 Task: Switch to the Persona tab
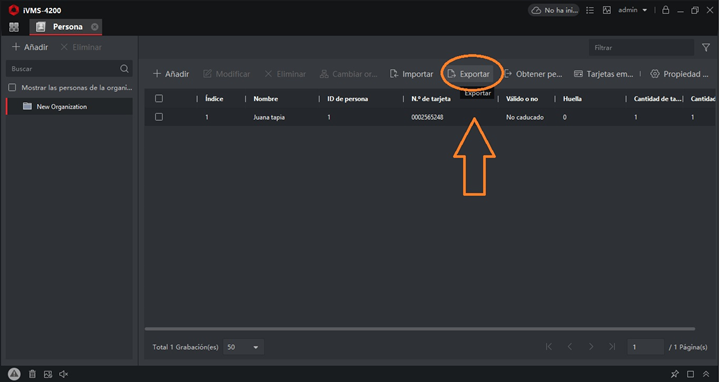point(66,27)
